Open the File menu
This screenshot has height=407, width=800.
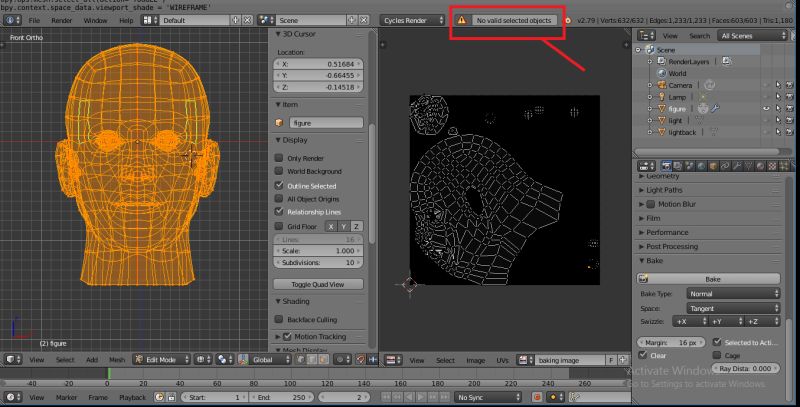point(34,20)
